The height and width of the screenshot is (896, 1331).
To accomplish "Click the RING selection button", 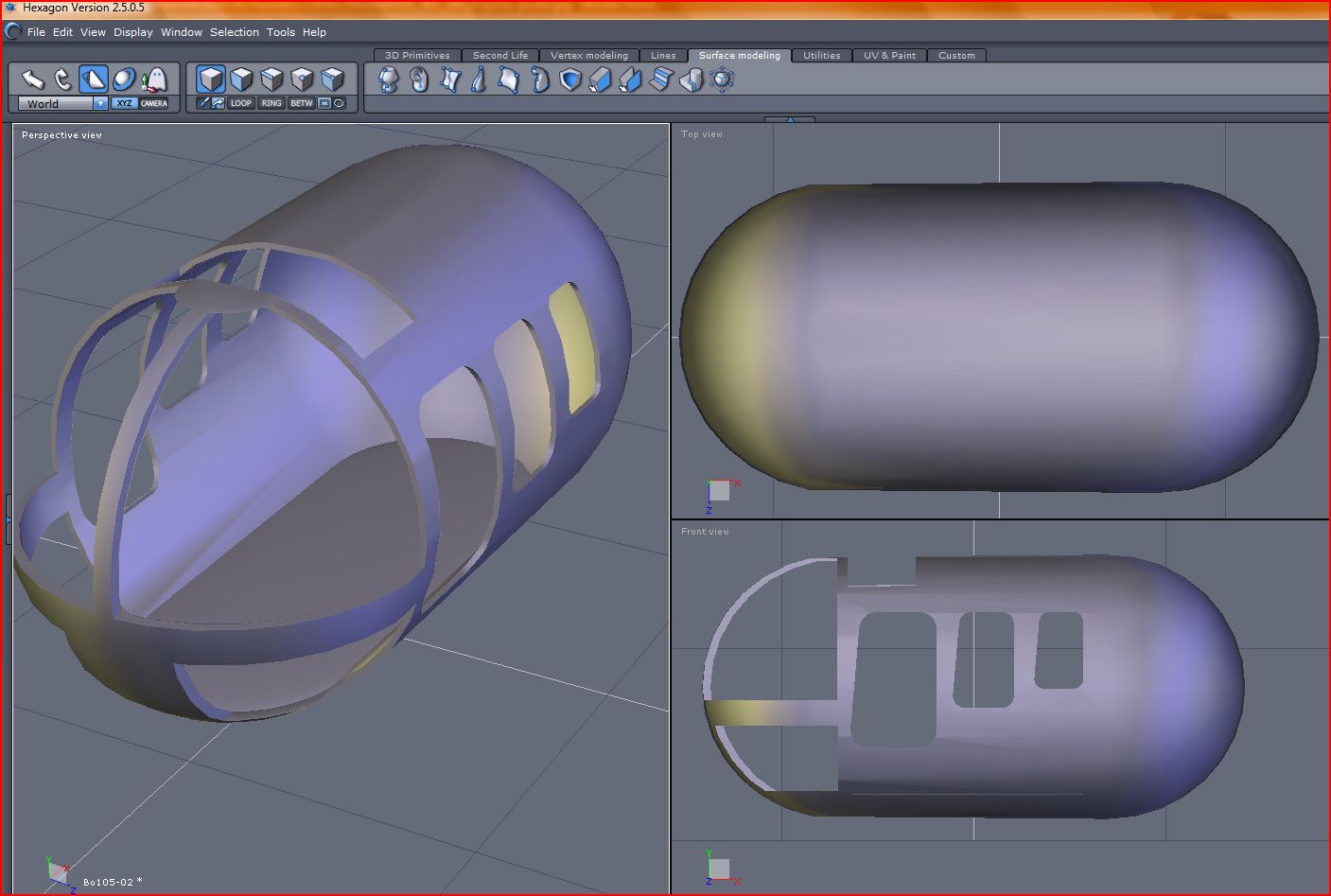I will click(271, 103).
